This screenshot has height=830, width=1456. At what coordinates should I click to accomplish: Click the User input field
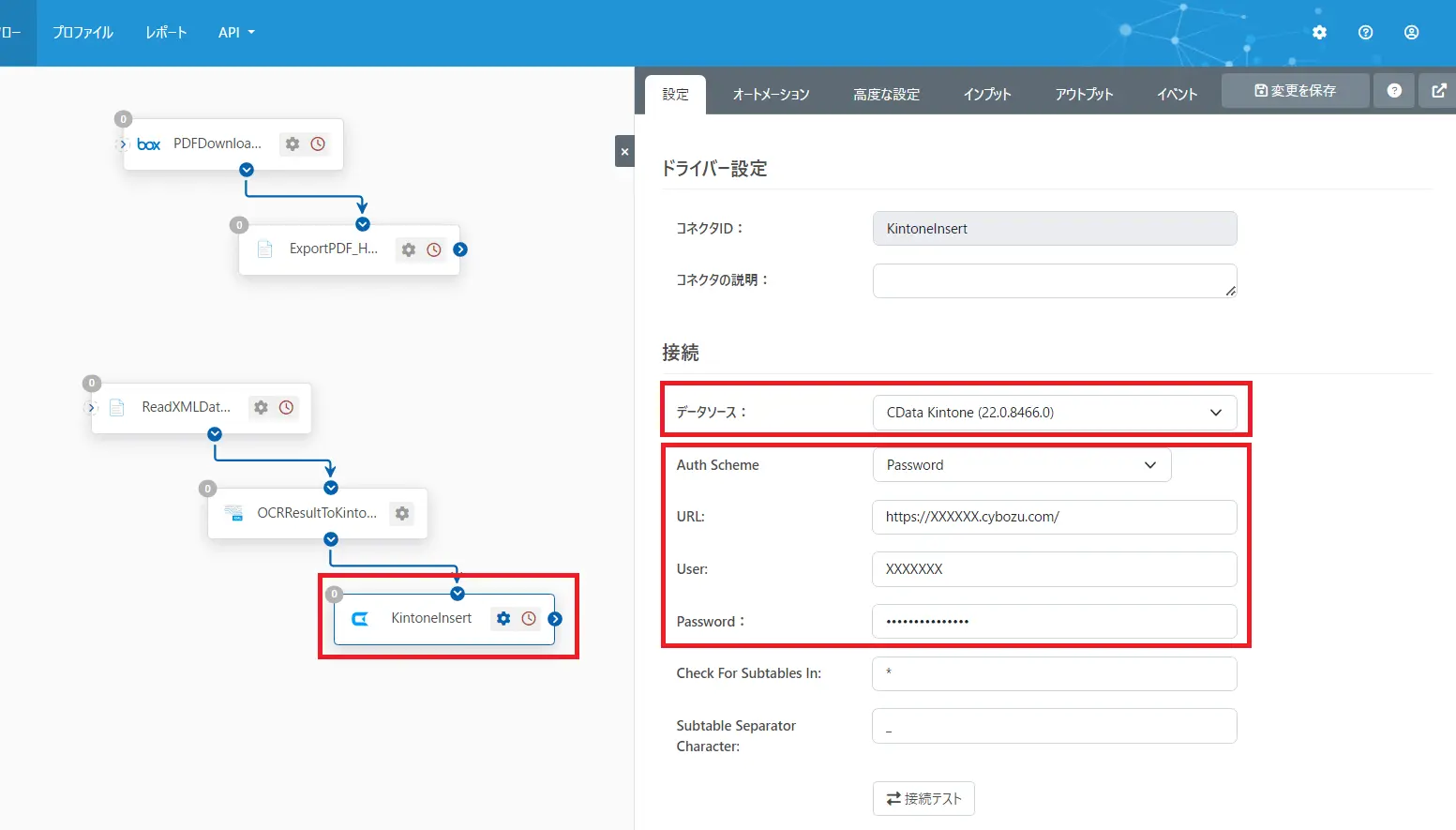1055,569
